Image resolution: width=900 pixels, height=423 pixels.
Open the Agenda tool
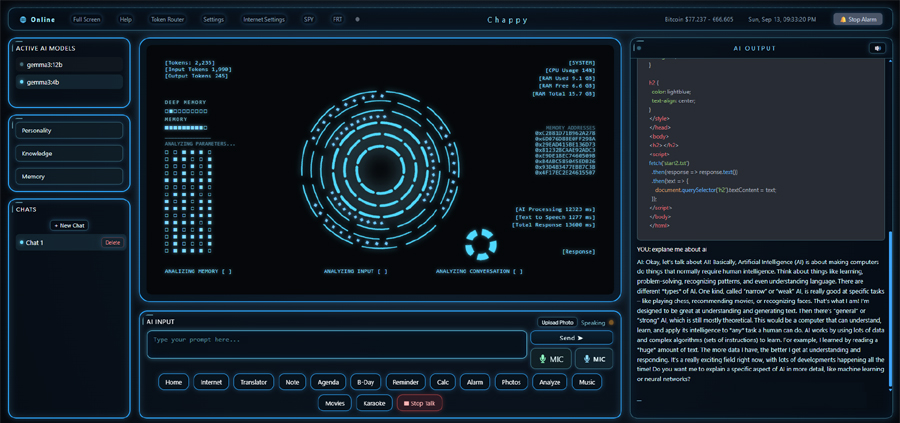pyautogui.click(x=328, y=382)
